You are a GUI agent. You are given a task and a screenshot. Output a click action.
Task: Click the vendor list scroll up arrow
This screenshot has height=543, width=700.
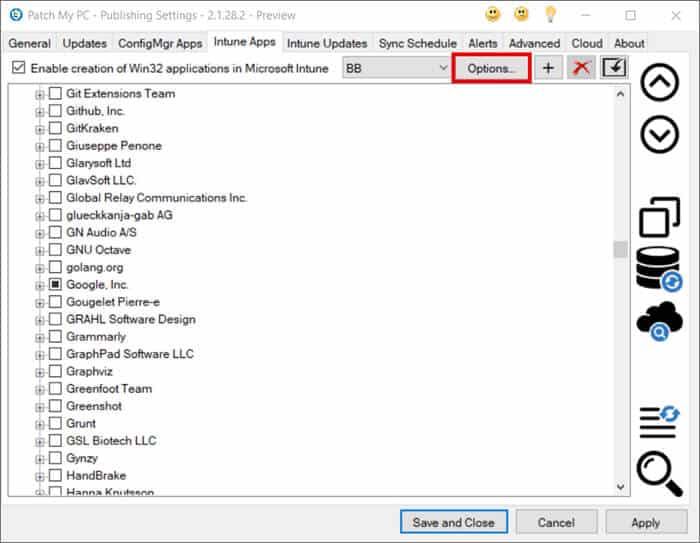coord(620,94)
